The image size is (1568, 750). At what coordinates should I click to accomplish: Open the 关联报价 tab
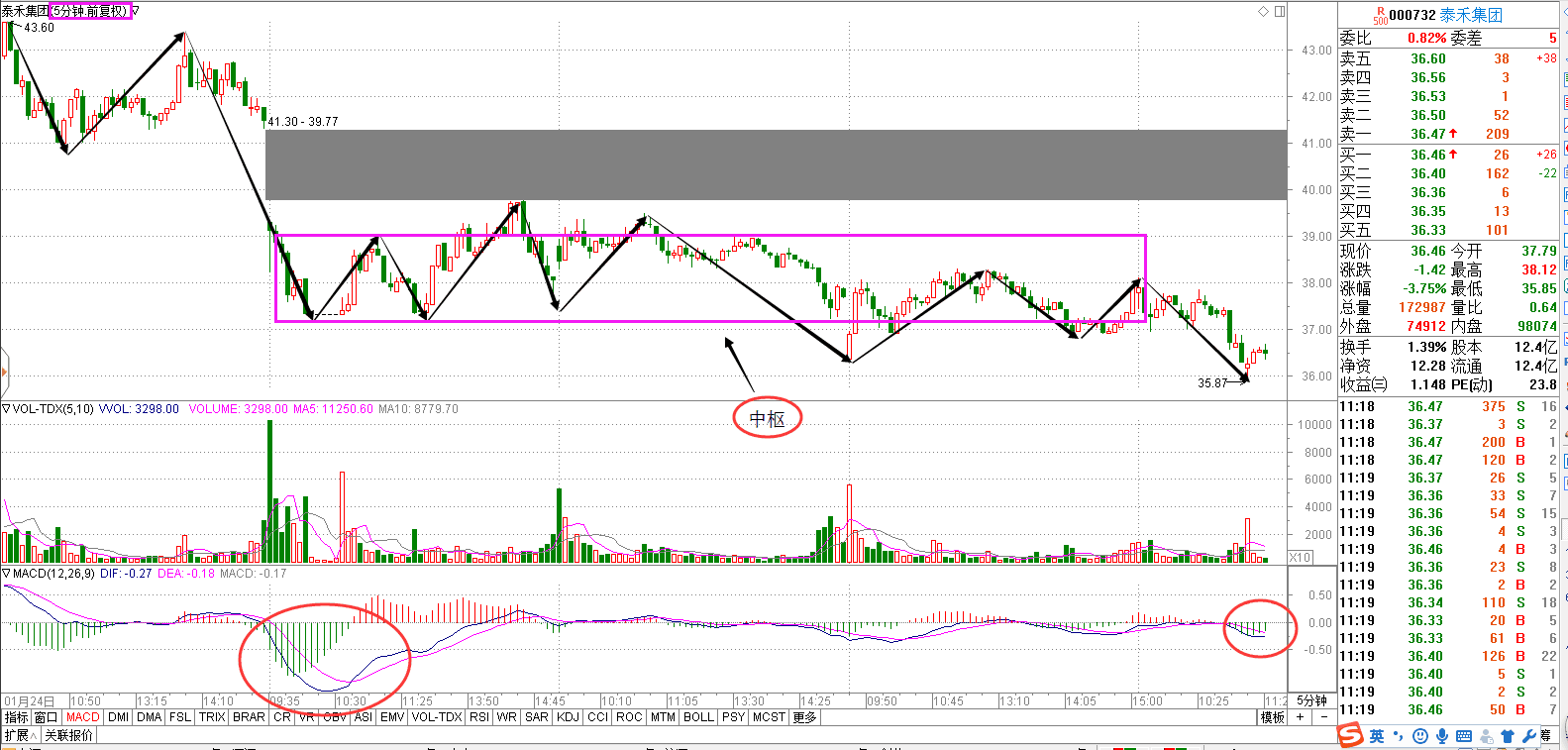pyautogui.click(x=68, y=735)
